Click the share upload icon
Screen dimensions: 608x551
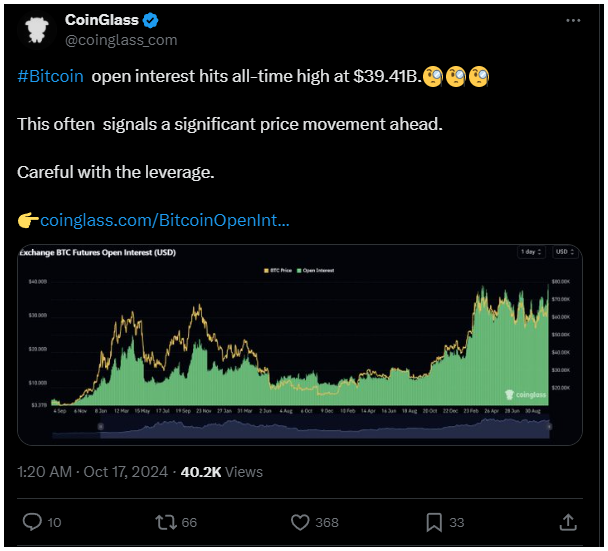pyautogui.click(x=568, y=522)
